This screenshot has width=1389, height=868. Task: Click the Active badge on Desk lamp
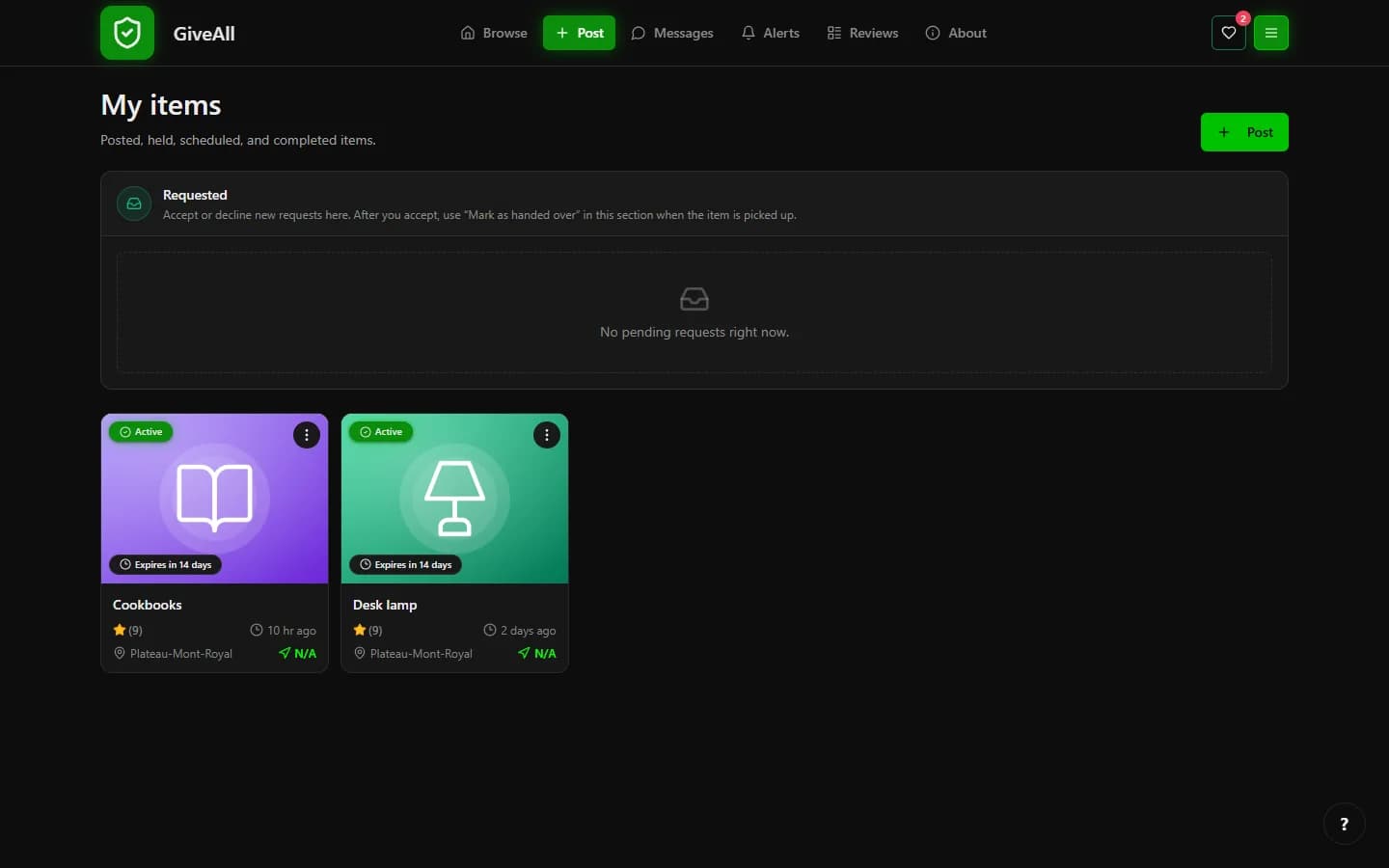[381, 432]
